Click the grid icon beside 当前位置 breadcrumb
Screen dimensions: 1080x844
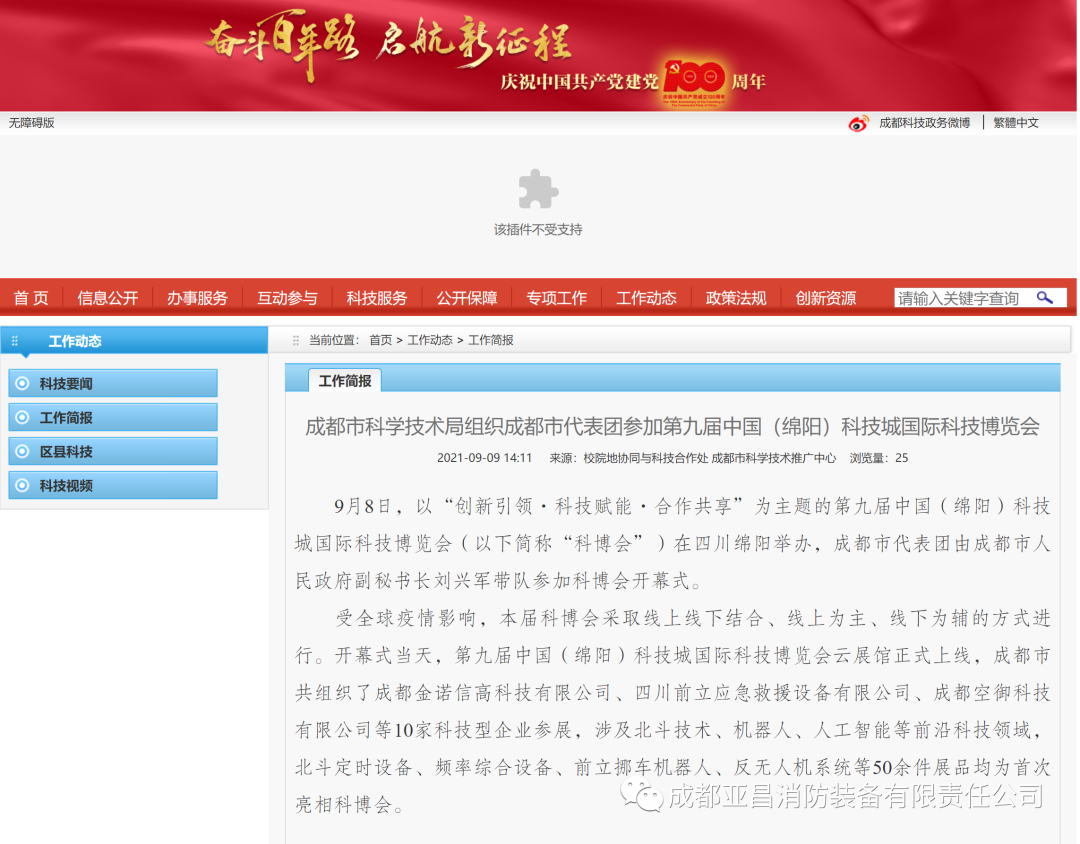click(x=295, y=340)
